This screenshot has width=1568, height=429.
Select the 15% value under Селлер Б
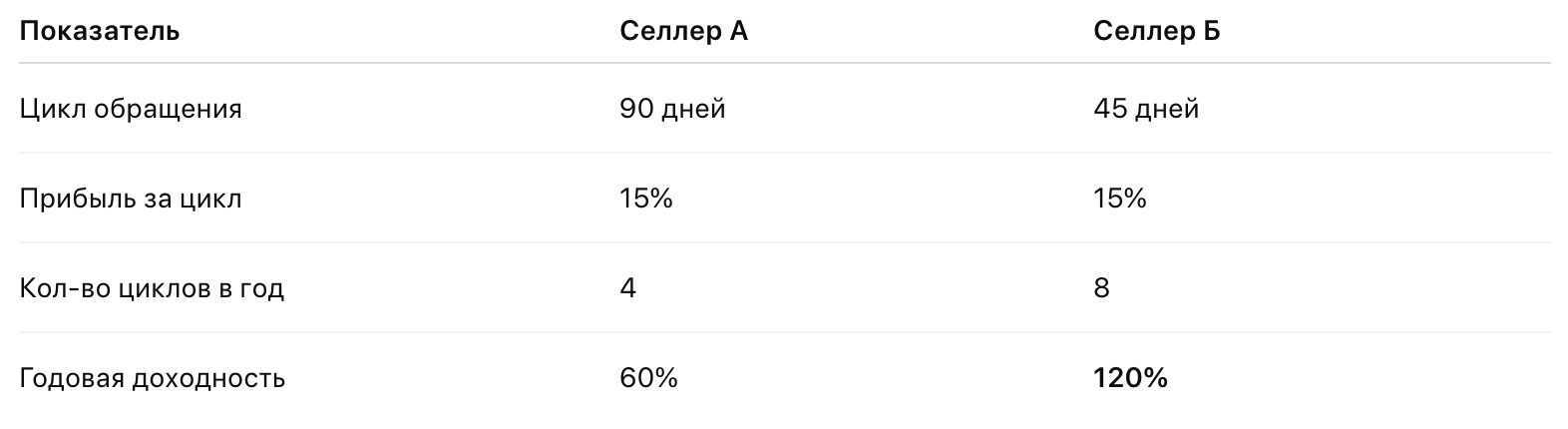pyautogui.click(x=1120, y=199)
